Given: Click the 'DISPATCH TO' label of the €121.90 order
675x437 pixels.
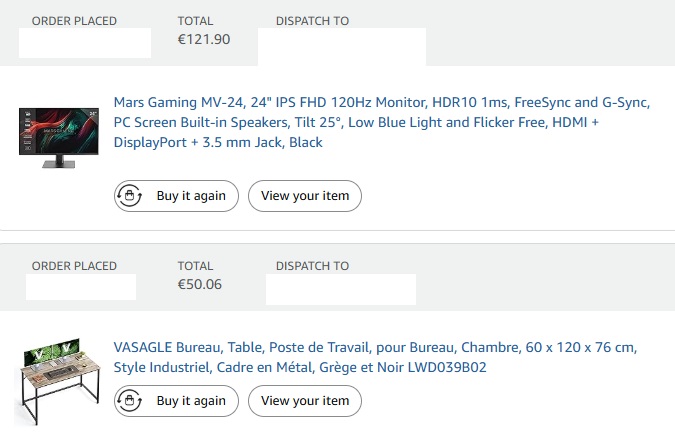Looking at the screenshot, I should pos(313,21).
